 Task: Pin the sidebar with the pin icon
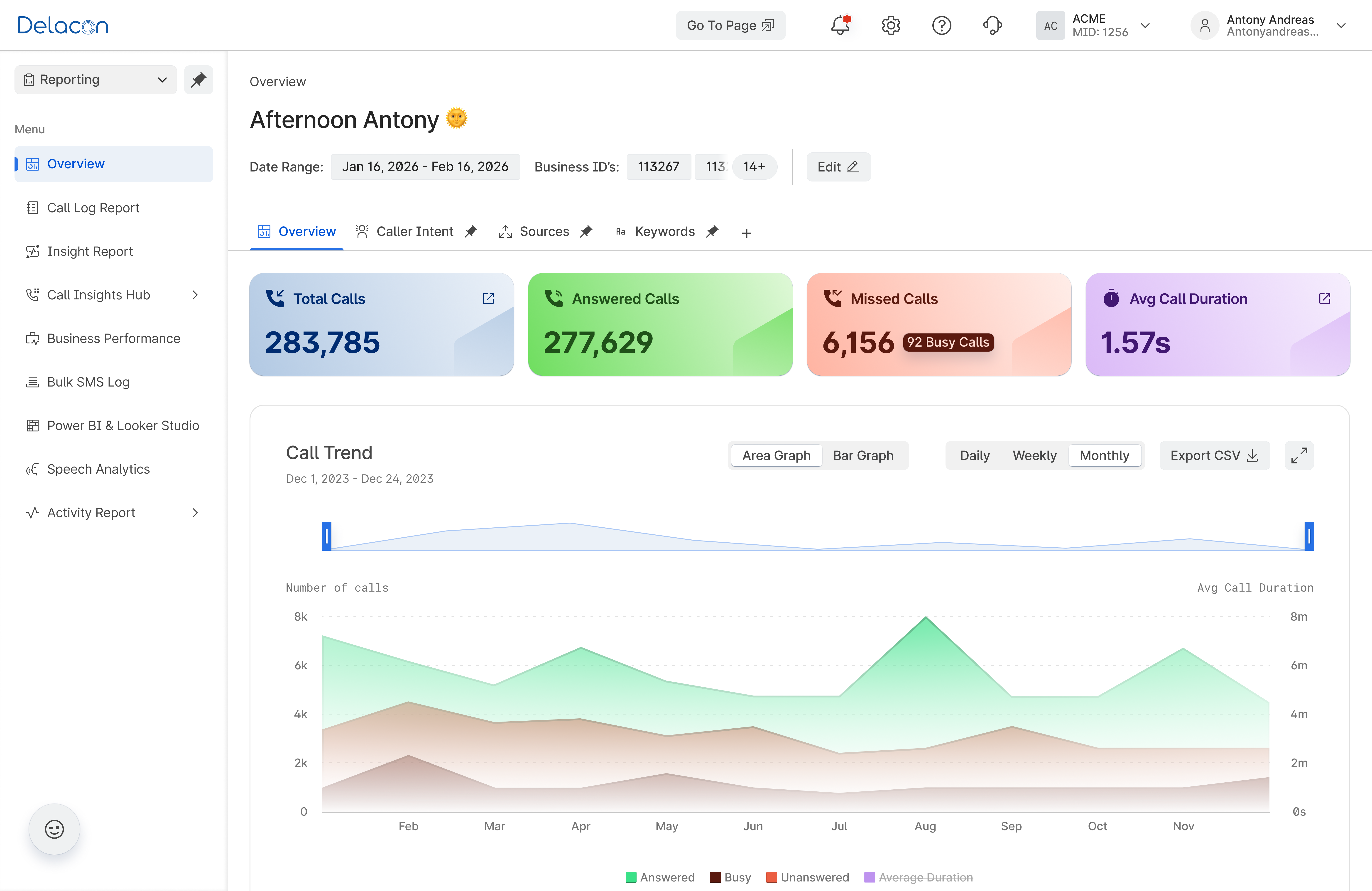click(x=198, y=80)
